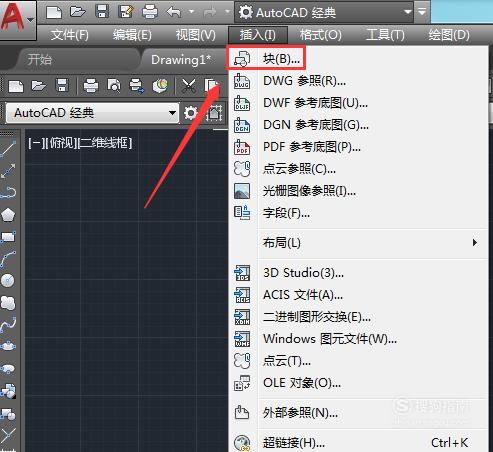
Task: Select the Circle tool
Action: [x=8, y=281]
